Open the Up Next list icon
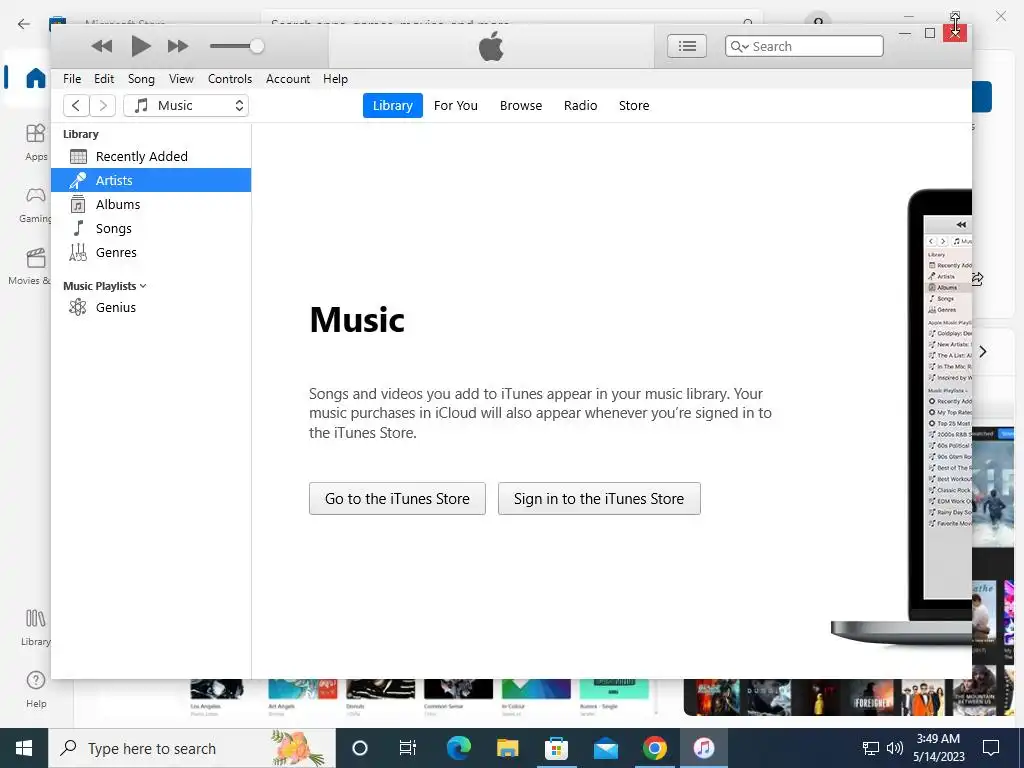 click(686, 46)
